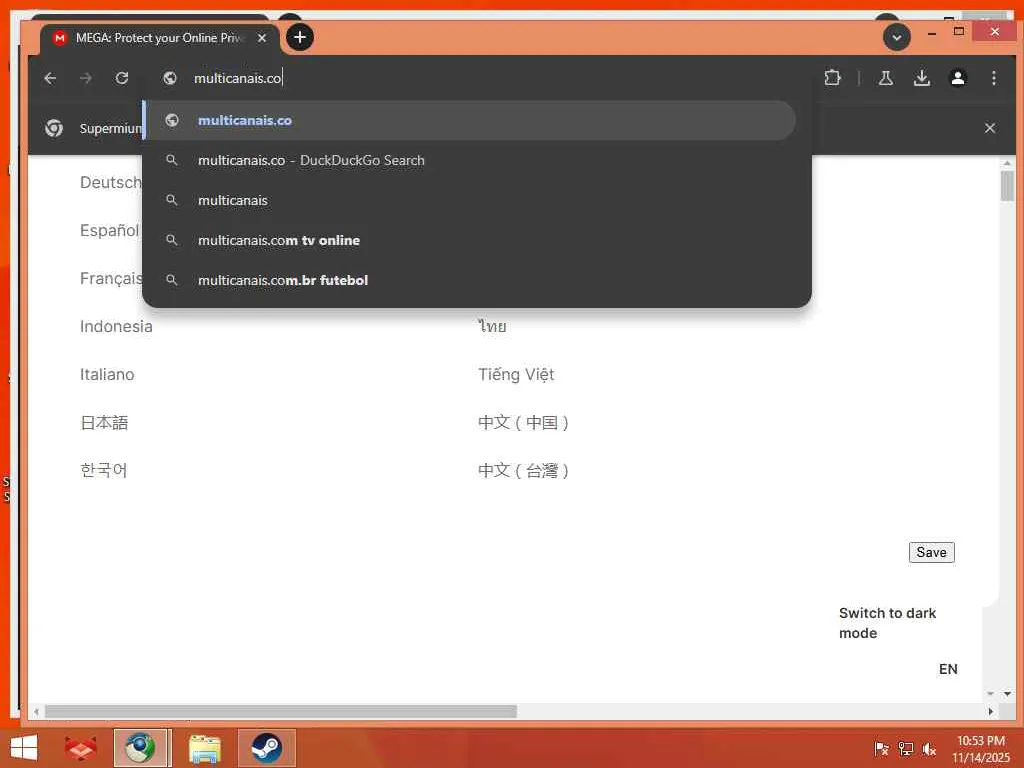Expand the tab search dropdown
1024x768 pixels.
click(897, 37)
